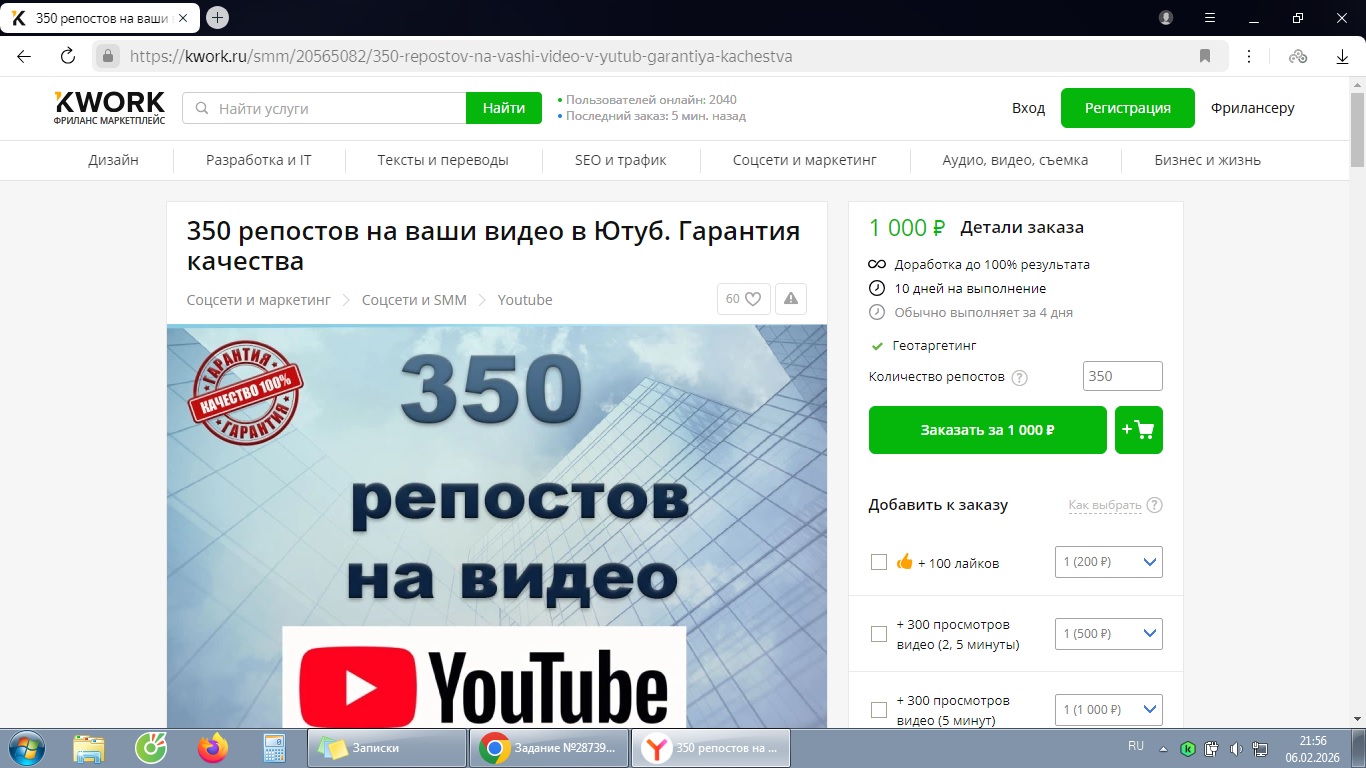Image resolution: width=1366 pixels, height=768 pixels.
Task: Open the 1 (200 ₽) quantity dropdown
Action: coord(1109,562)
